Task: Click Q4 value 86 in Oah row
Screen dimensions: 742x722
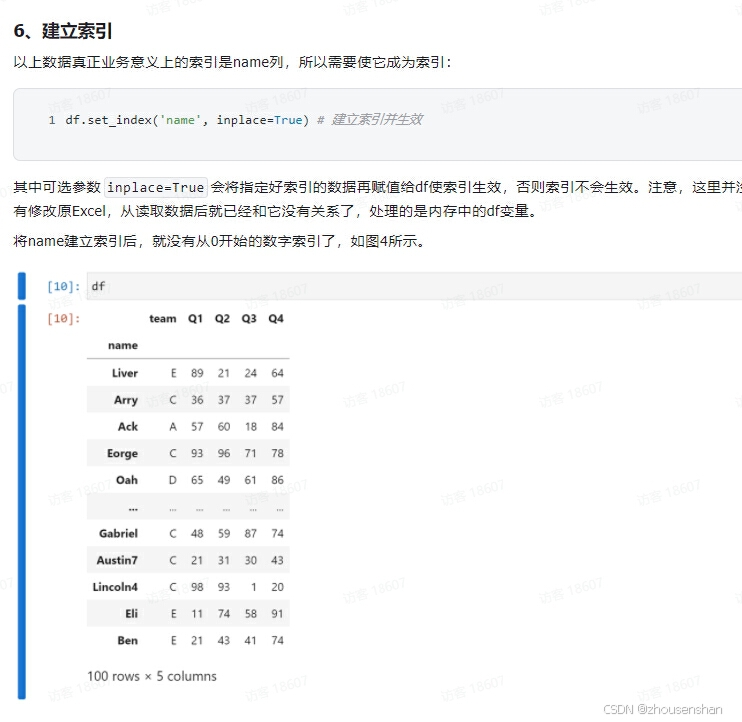Action: pos(277,480)
